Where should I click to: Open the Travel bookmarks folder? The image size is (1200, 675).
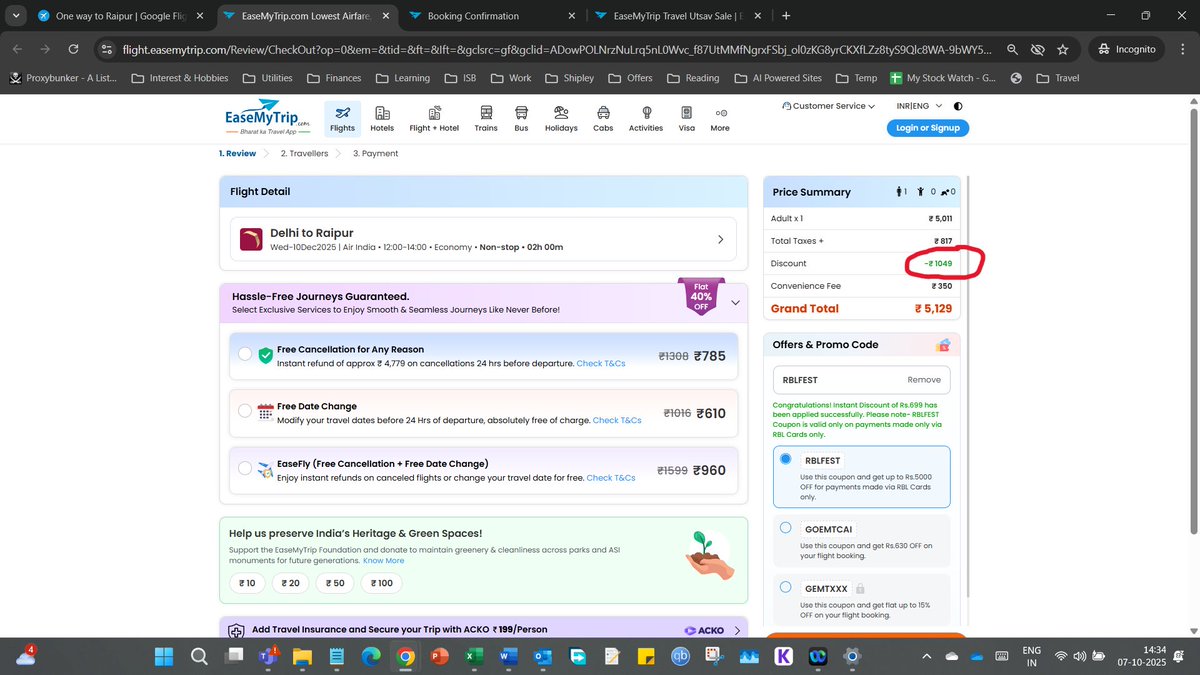[1058, 78]
